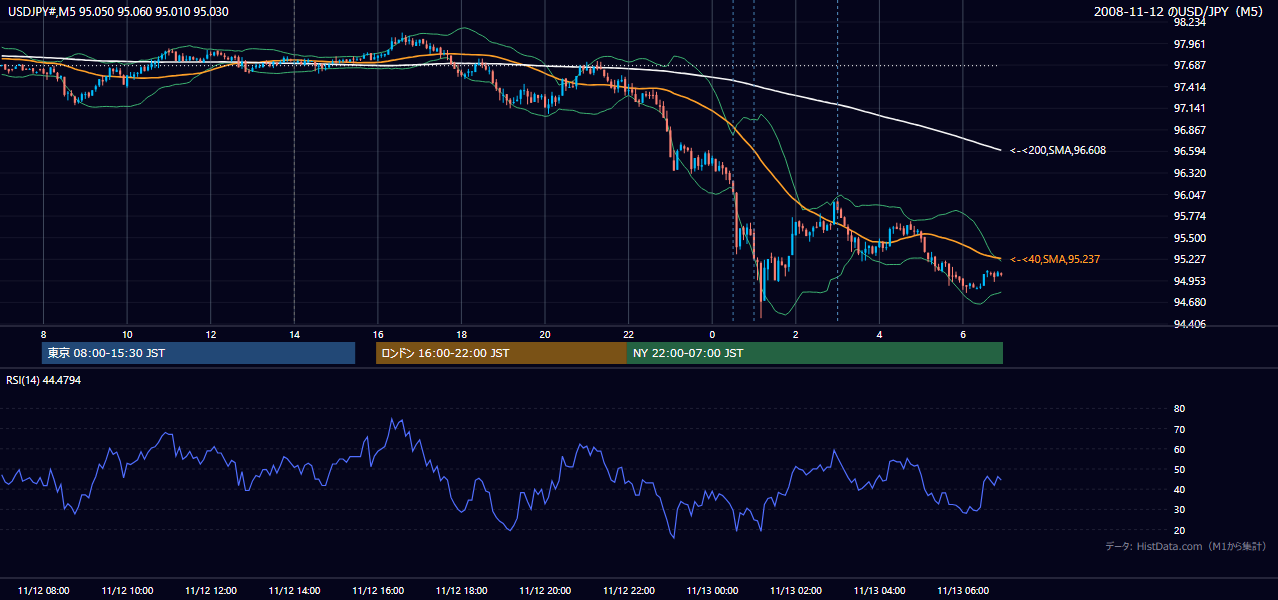1278x600 pixels.
Task: Click bottom time label 11/13 04:00
Action: [x=879, y=591]
